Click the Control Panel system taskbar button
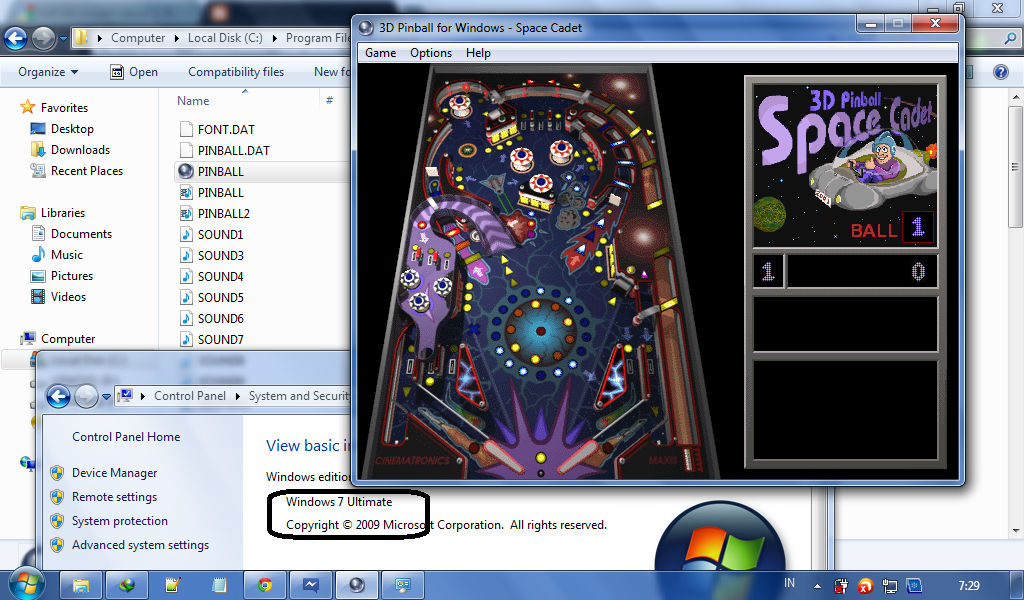Image resolution: width=1024 pixels, height=600 pixels. tap(402, 585)
